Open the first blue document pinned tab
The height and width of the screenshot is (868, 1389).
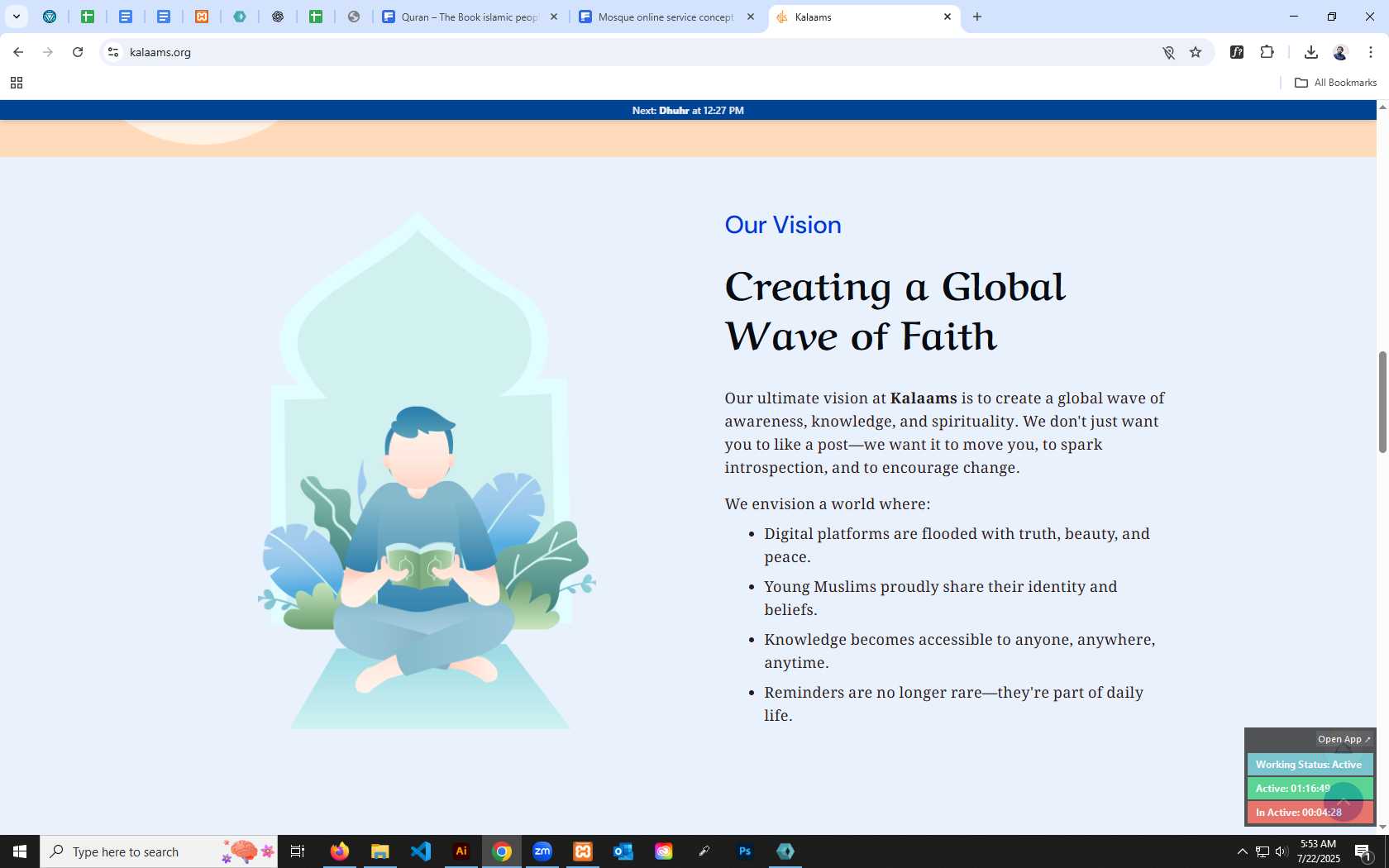click(126, 17)
